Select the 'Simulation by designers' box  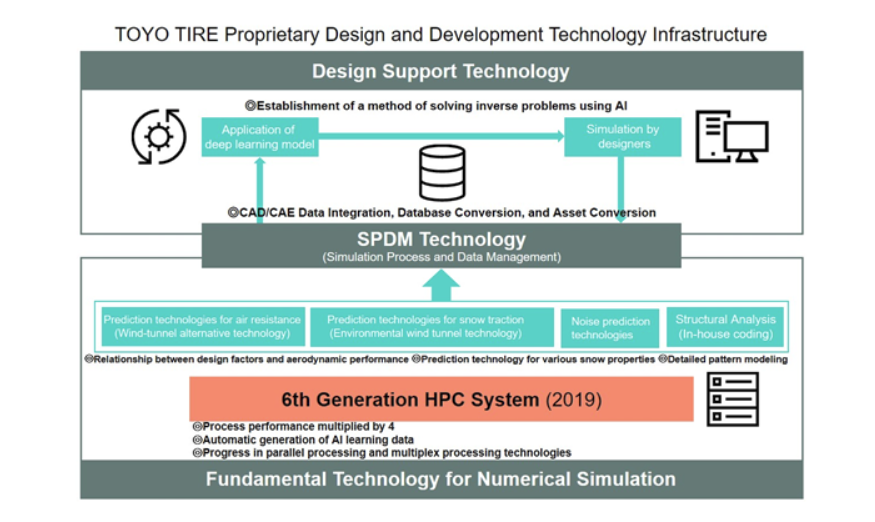click(623, 137)
